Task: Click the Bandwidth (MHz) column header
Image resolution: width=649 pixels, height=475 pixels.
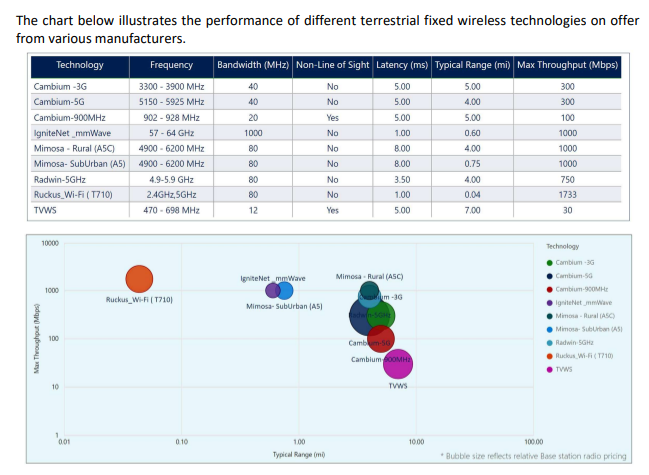Action: (253, 65)
